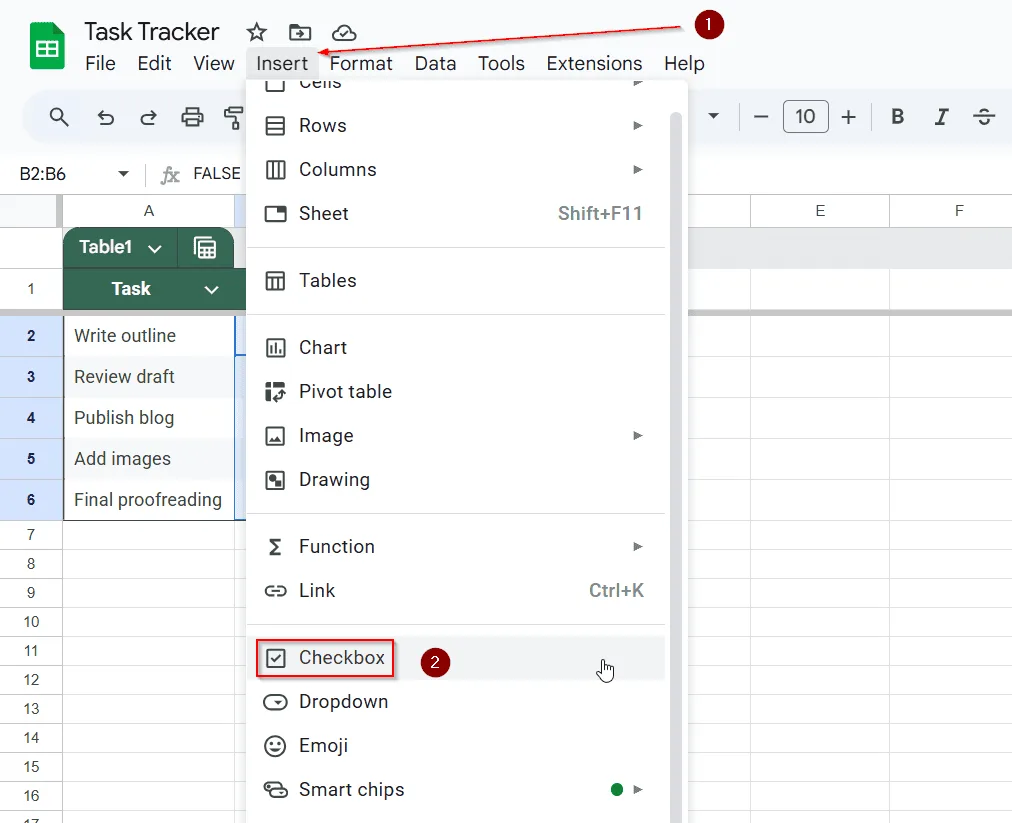Click the "Add images" cell
The image size is (1012, 823).
coord(149,459)
